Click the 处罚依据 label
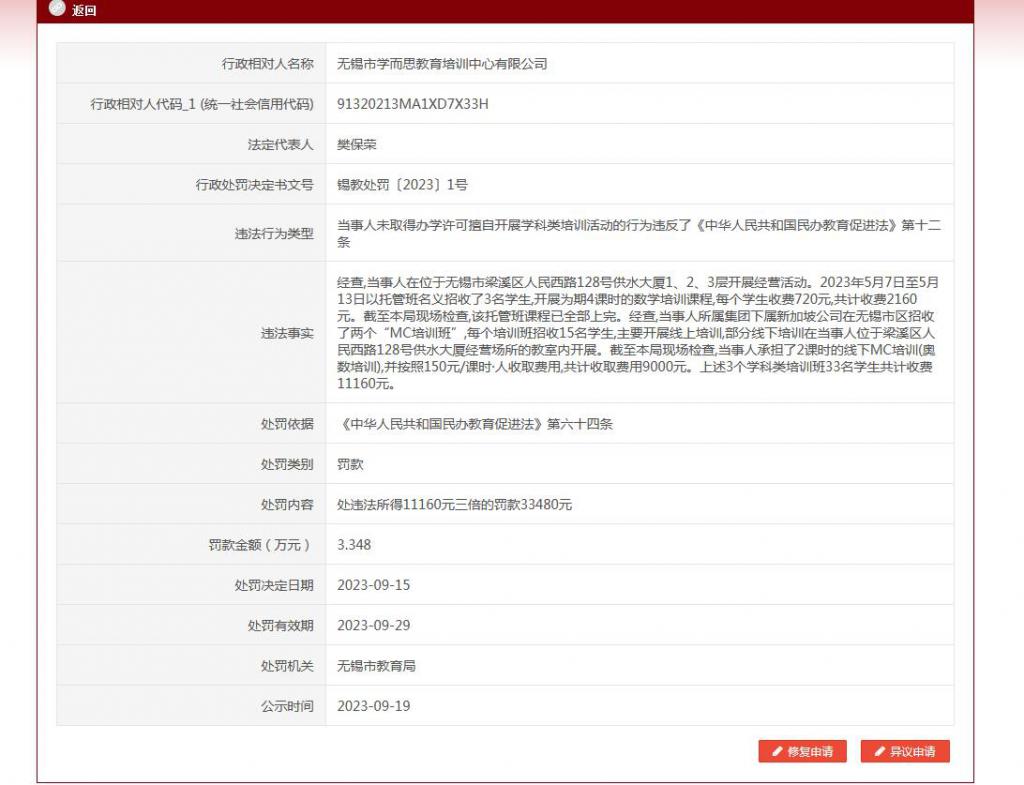The height and width of the screenshot is (785, 1024). tap(287, 424)
